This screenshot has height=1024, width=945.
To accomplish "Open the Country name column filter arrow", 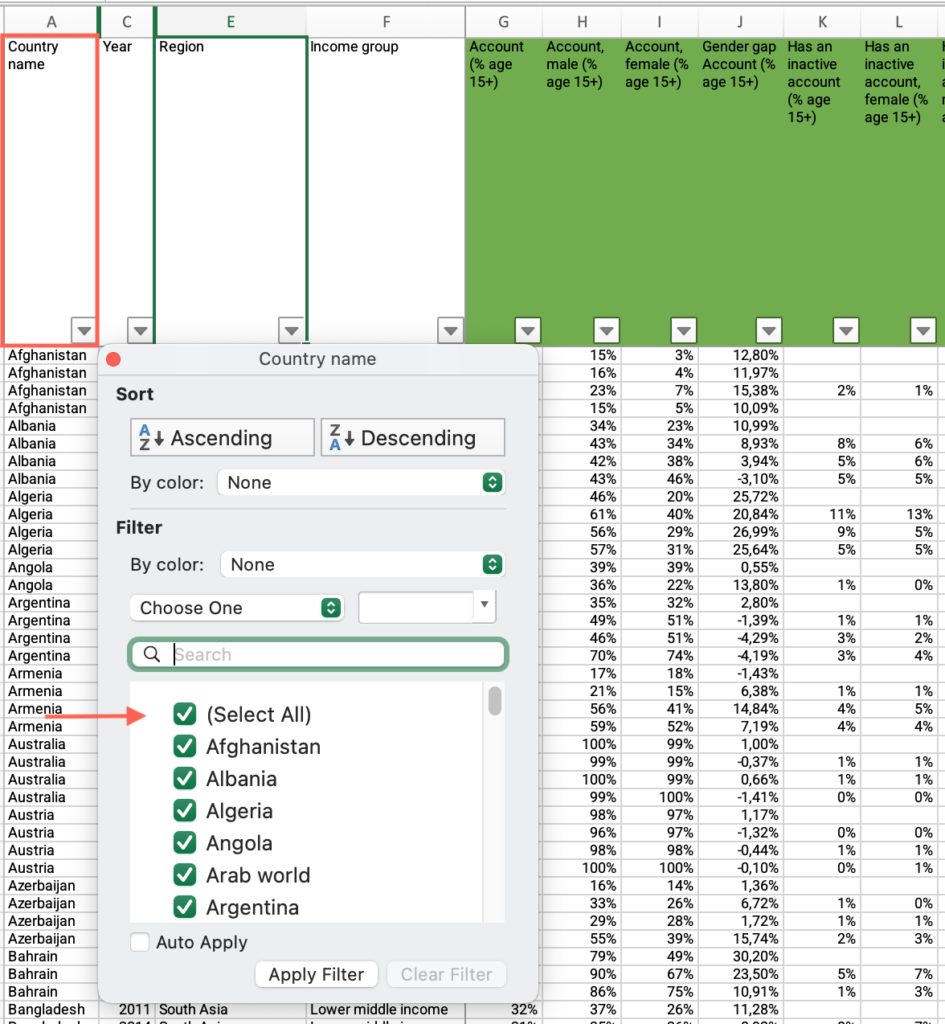I will 84,330.
